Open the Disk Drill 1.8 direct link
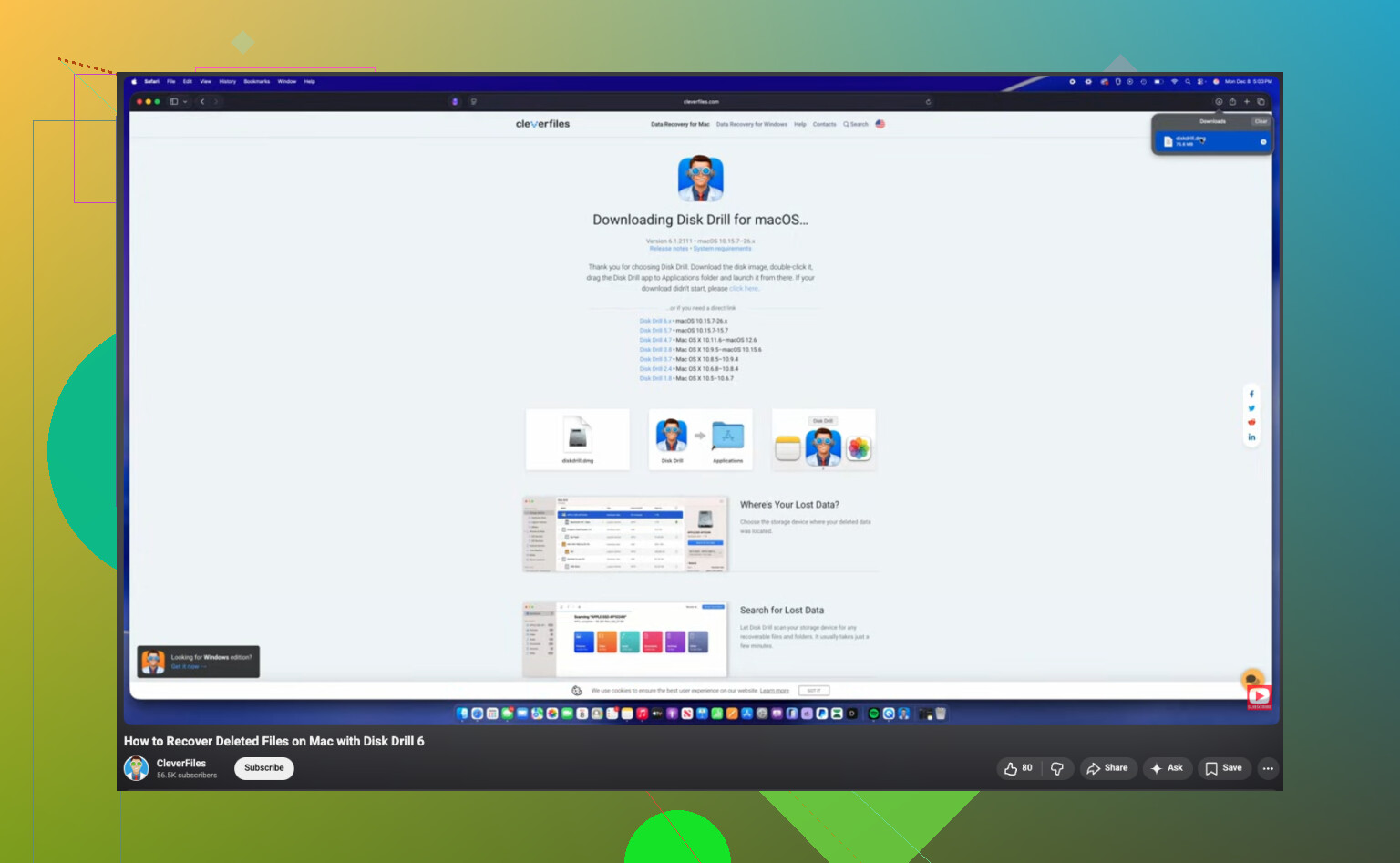 [655, 378]
